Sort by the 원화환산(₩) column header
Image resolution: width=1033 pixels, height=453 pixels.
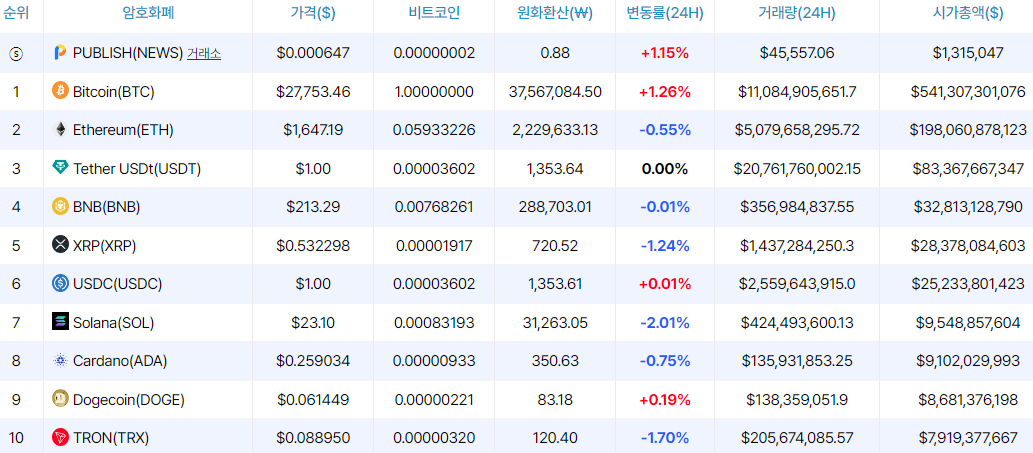click(555, 13)
